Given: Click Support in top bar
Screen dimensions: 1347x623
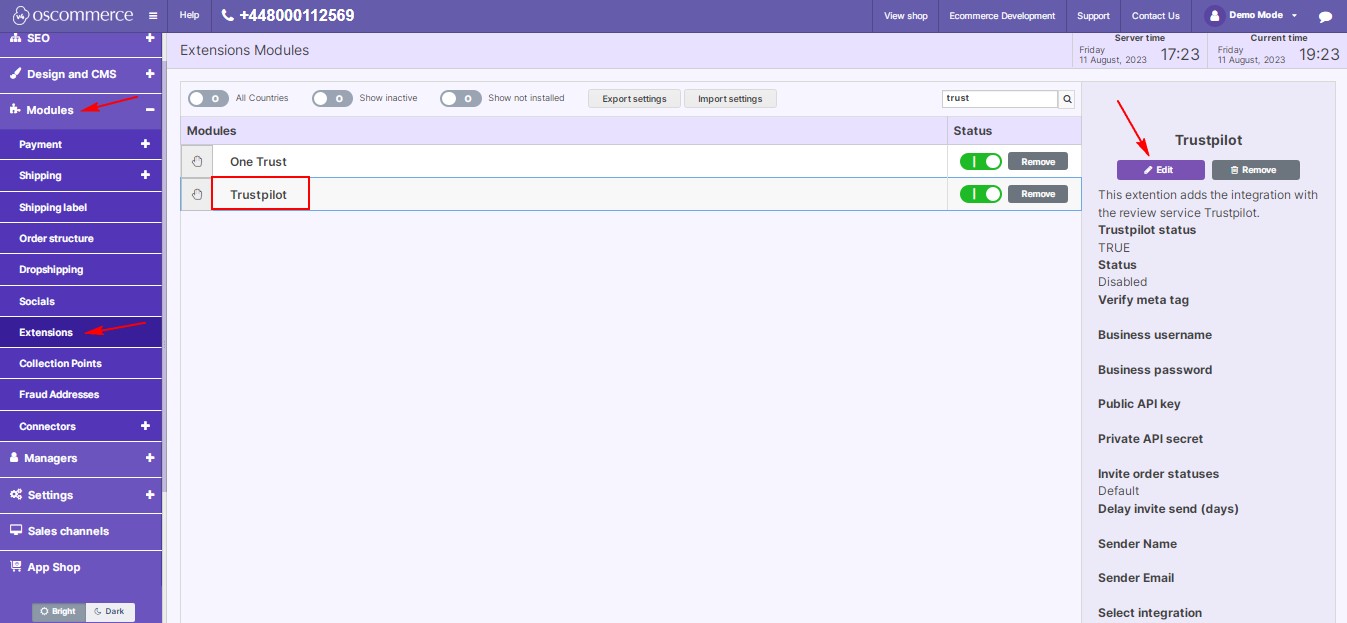Looking at the screenshot, I should click(x=1093, y=16).
